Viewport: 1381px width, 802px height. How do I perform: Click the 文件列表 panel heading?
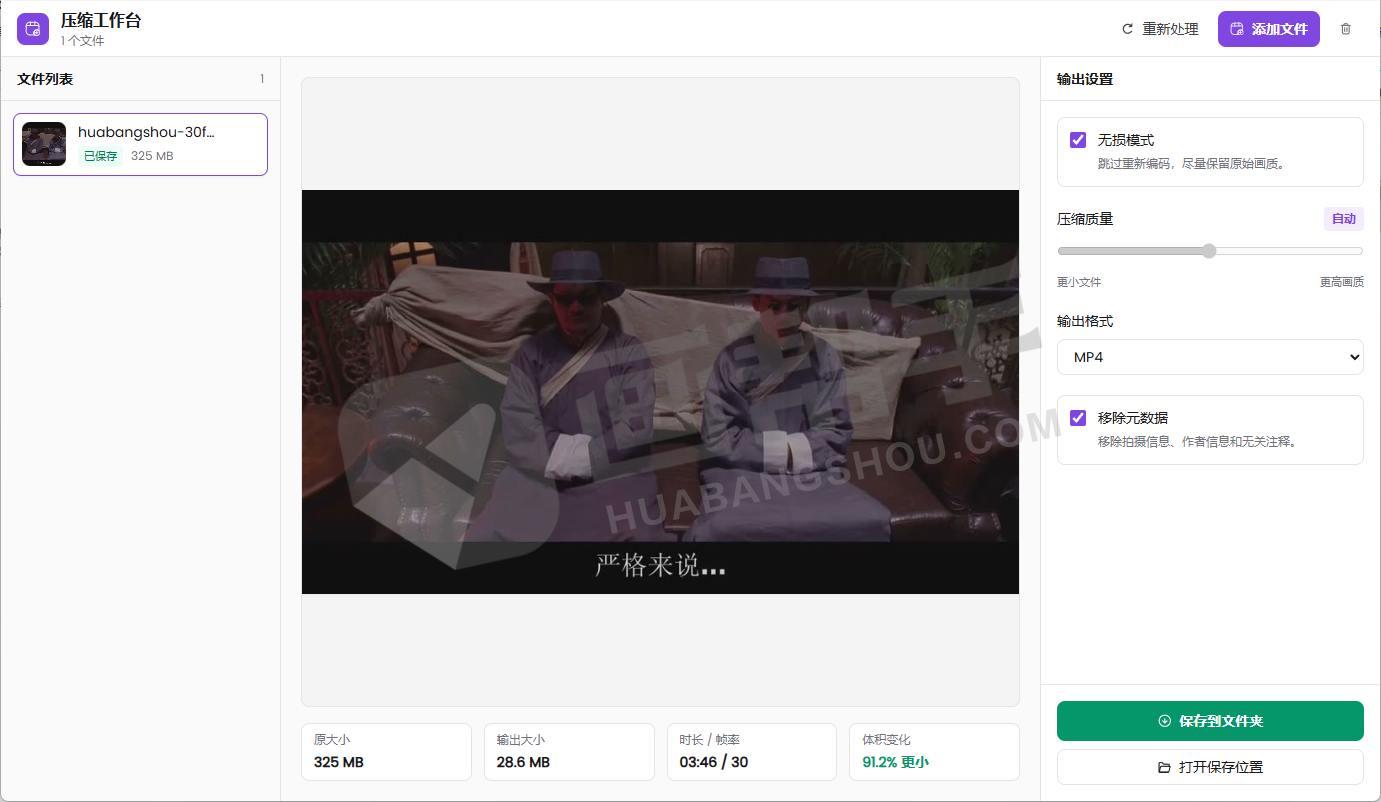[45, 79]
